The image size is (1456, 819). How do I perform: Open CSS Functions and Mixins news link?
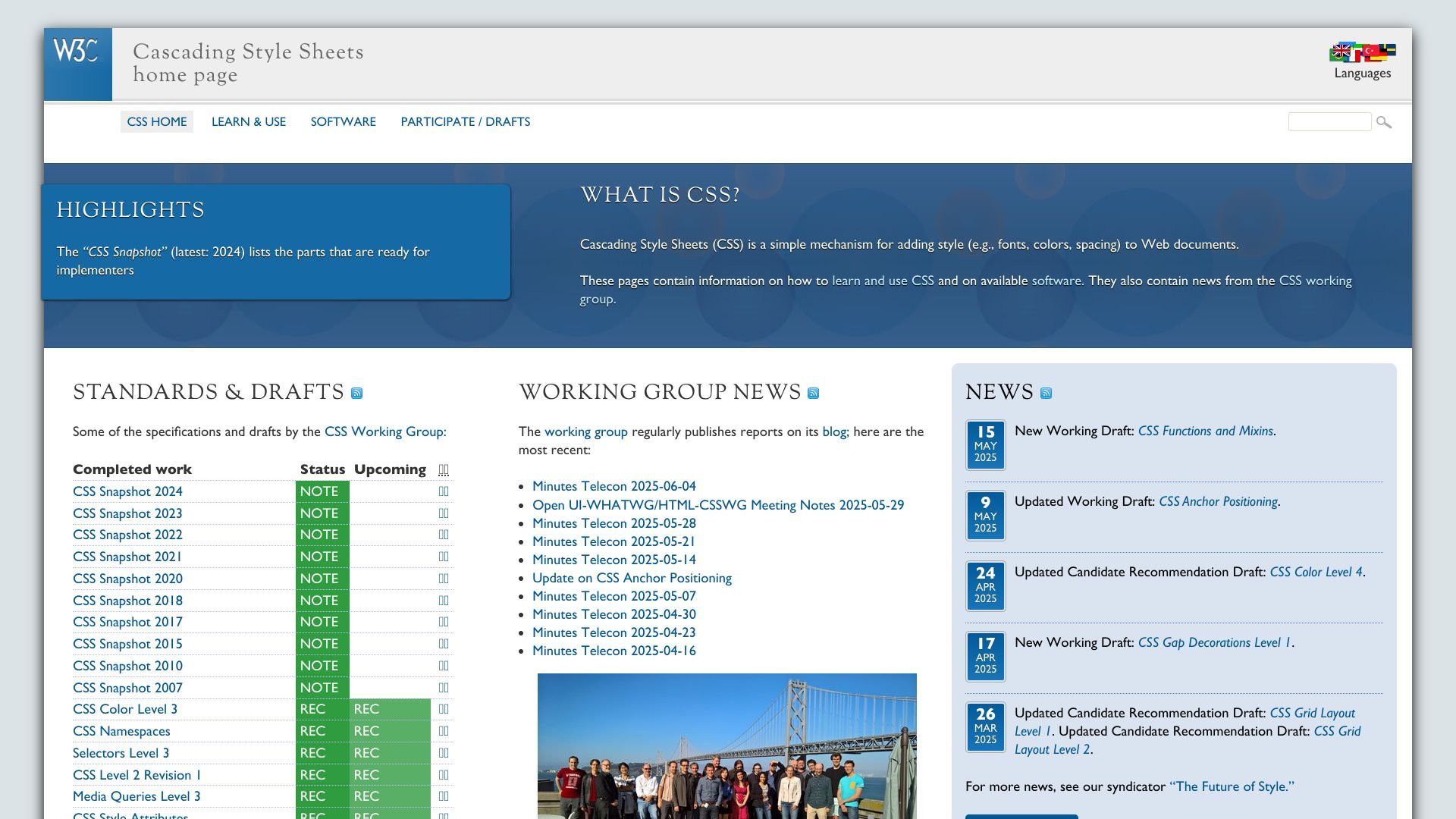click(1206, 431)
